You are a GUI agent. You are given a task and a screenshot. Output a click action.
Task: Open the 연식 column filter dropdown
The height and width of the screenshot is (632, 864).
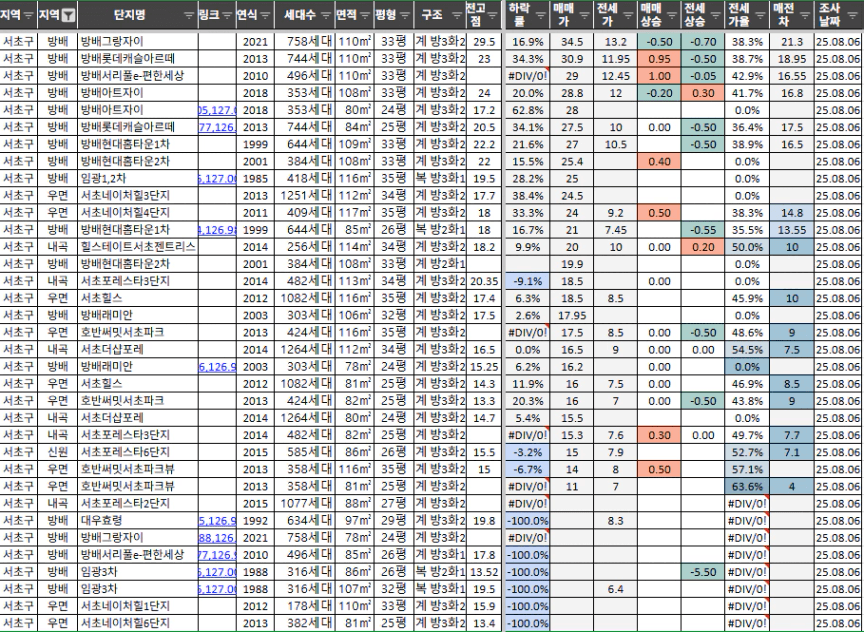(265, 15)
